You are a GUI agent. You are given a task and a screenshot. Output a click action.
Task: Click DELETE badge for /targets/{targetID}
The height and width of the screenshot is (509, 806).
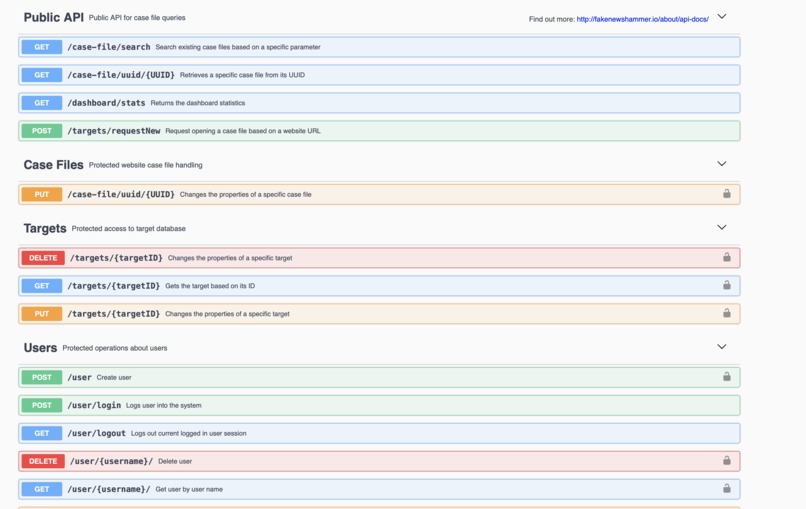[43, 258]
